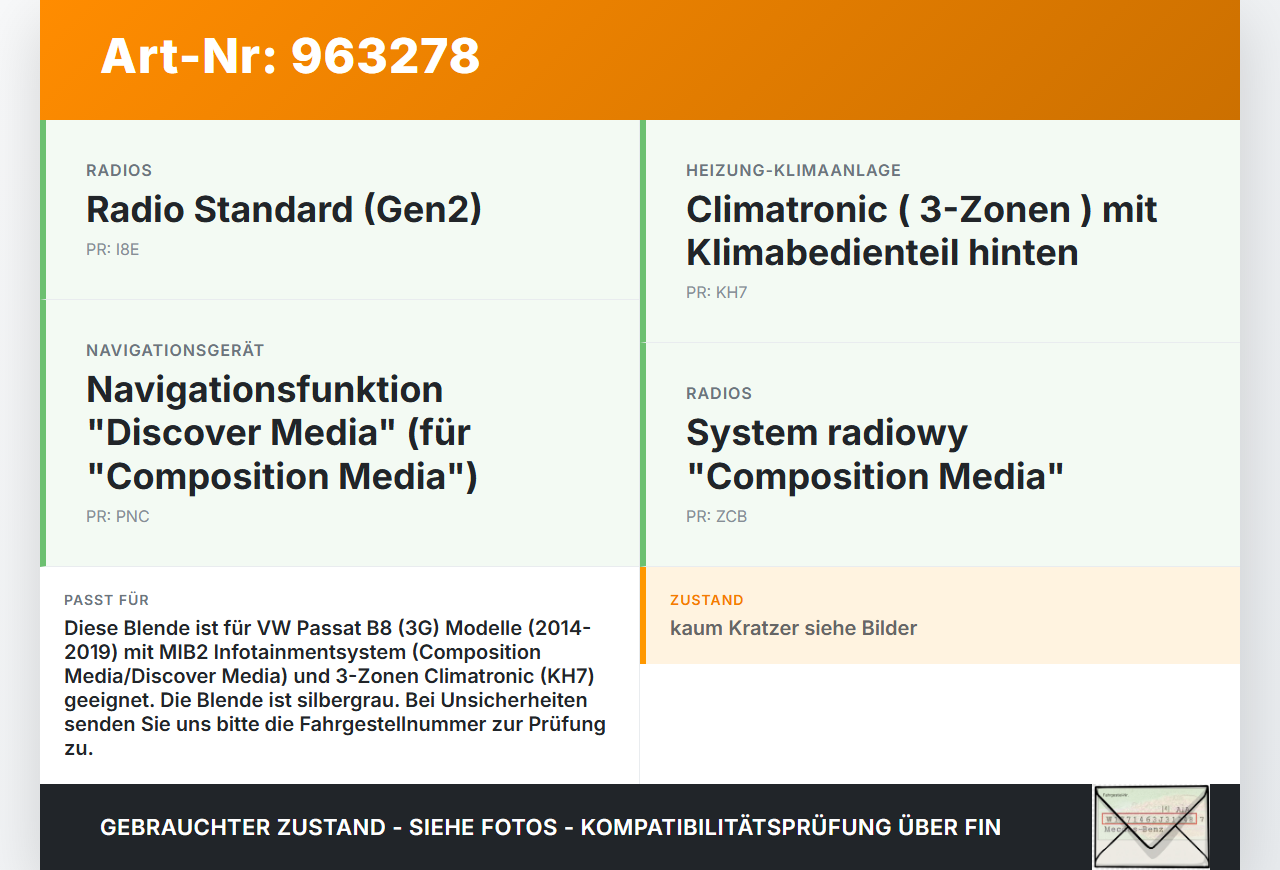Select the Climatronic ( 3-Zonen ) heading
The image size is (1280, 870).
[x=920, y=230]
